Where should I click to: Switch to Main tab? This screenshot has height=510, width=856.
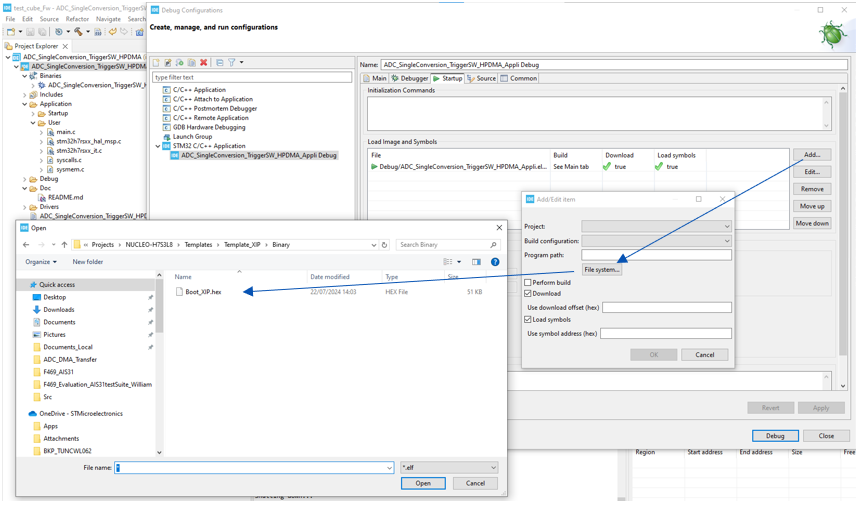tap(375, 79)
